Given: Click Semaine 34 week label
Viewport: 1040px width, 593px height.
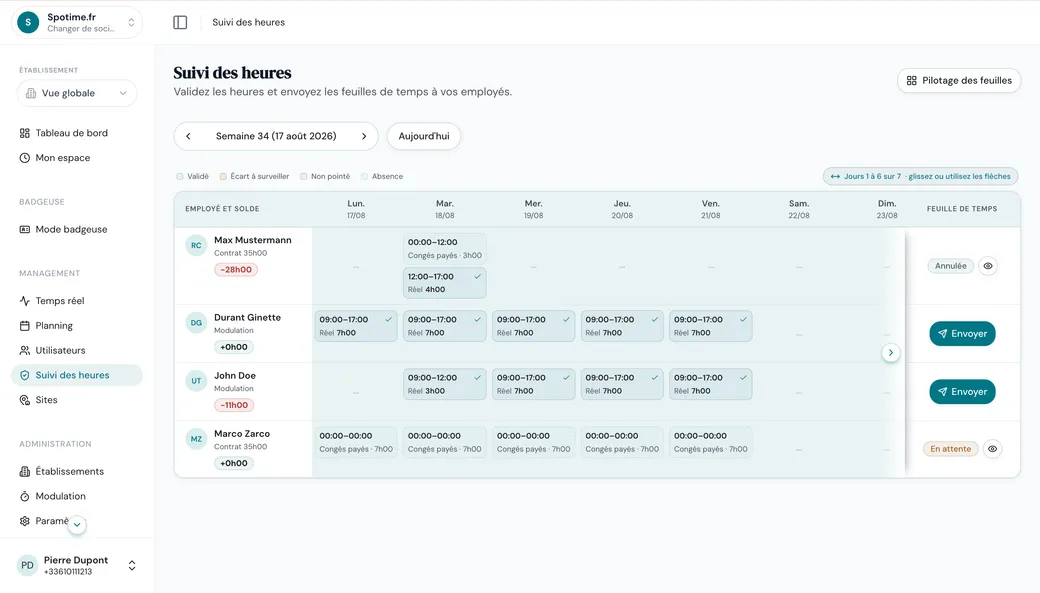Looking at the screenshot, I should [x=276, y=136].
